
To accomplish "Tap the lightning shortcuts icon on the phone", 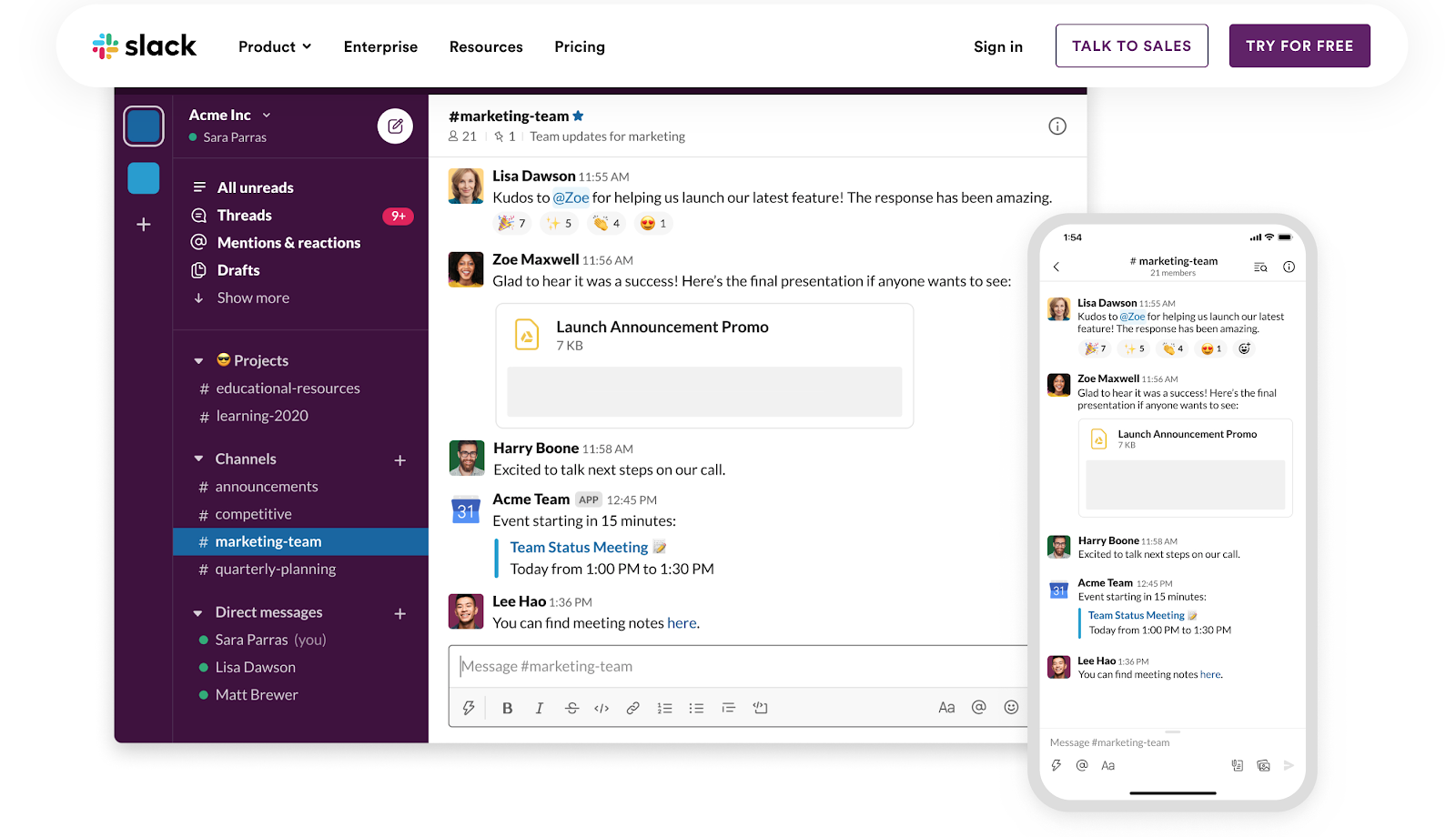I will pyautogui.click(x=1057, y=765).
